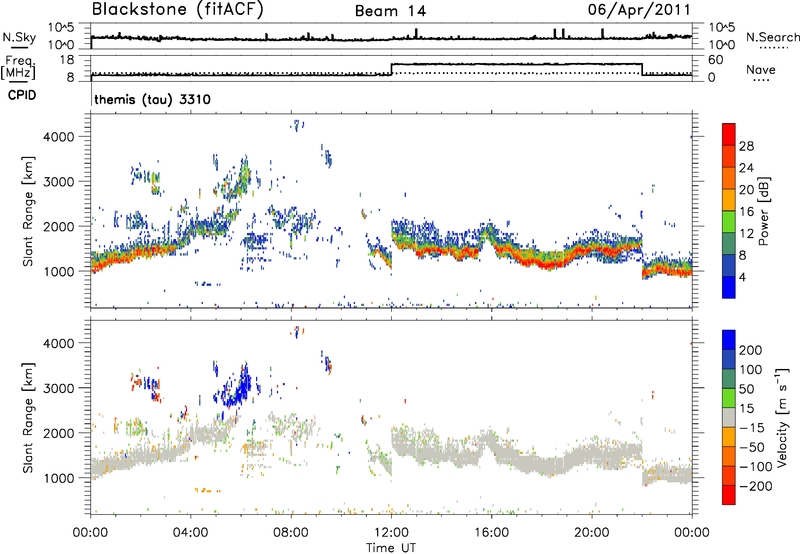800x554 pixels.
Task: Click the "-50" label on Velocity colorbar
Action: click(x=753, y=447)
